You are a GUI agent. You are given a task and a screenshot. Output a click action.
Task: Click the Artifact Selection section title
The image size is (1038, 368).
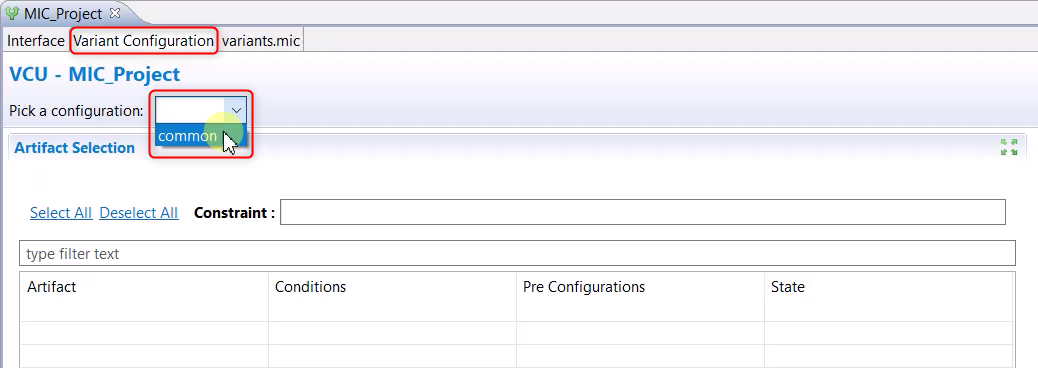75,148
